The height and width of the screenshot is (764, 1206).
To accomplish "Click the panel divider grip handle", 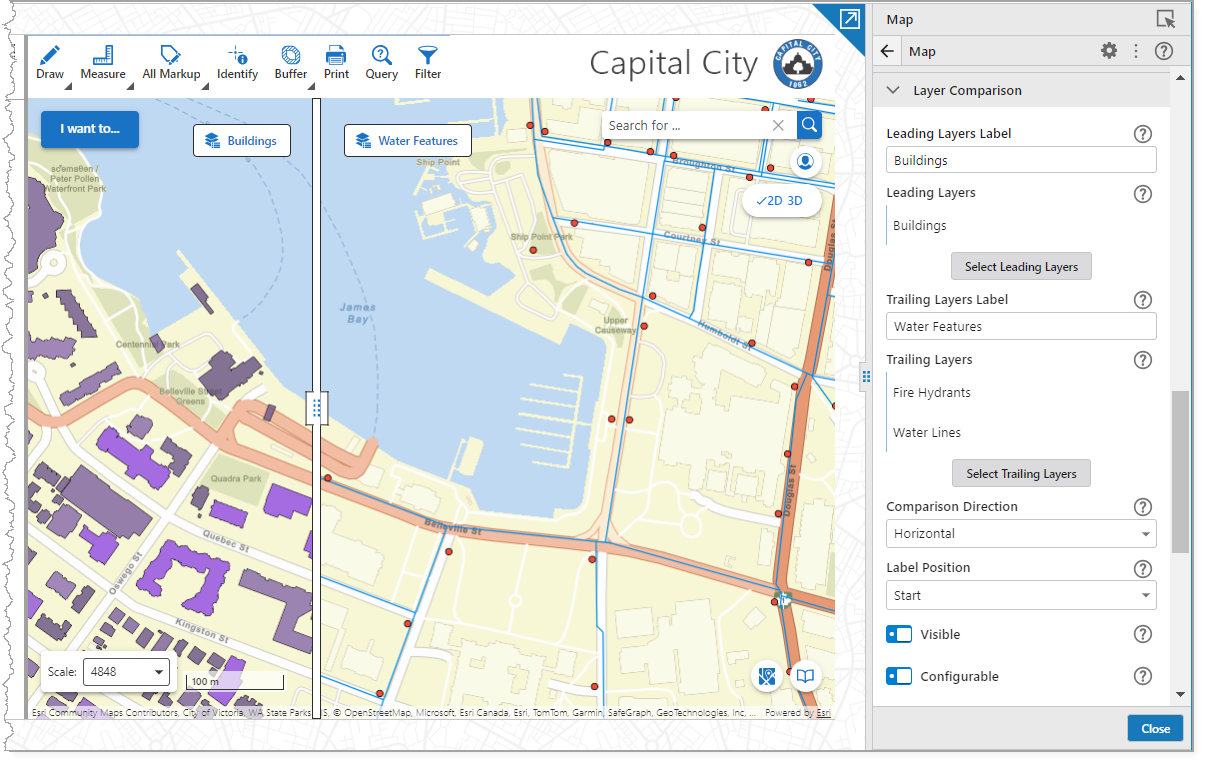I will coord(866,375).
